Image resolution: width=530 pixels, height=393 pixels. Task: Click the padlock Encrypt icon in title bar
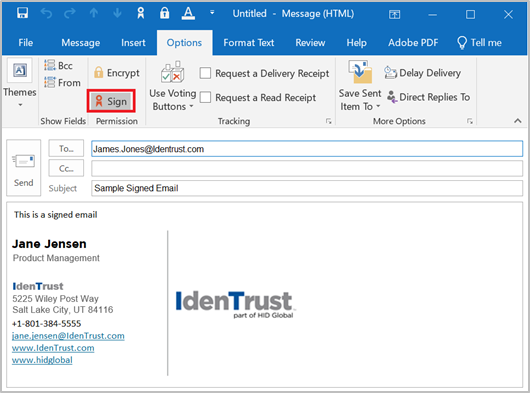(165, 14)
